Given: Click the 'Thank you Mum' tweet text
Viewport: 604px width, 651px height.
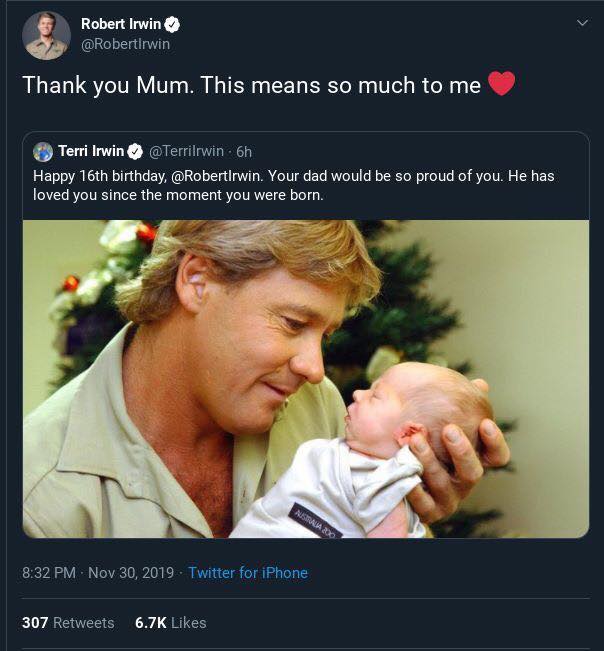Looking at the screenshot, I should point(252,85).
